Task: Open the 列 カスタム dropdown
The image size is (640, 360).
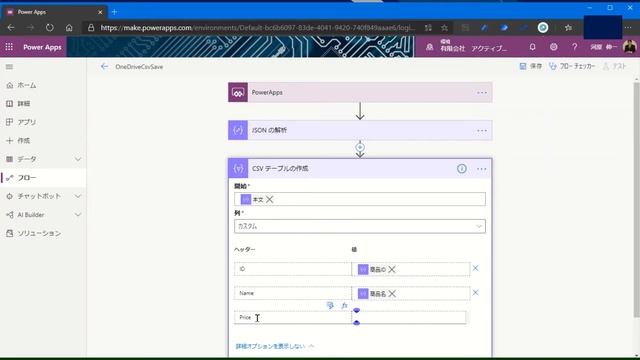Action: (360, 226)
